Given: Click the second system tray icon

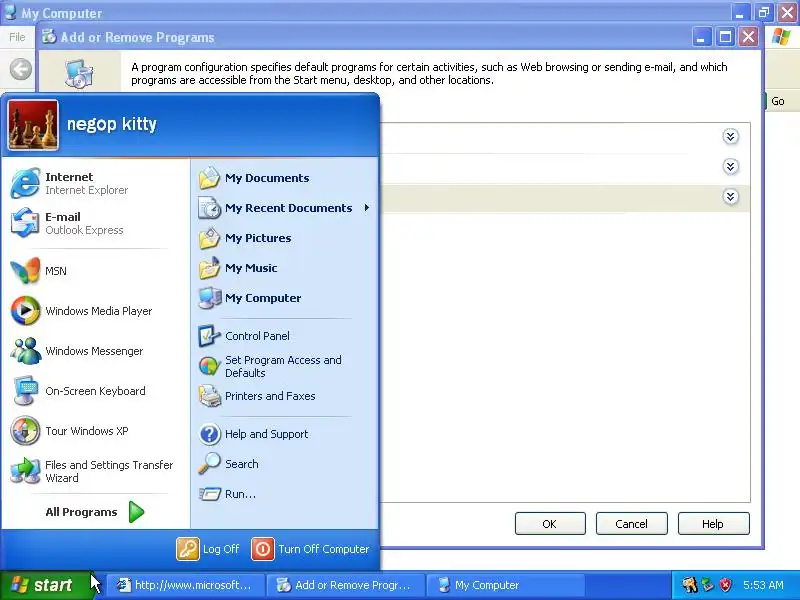Looking at the screenshot, I should tap(708, 585).
